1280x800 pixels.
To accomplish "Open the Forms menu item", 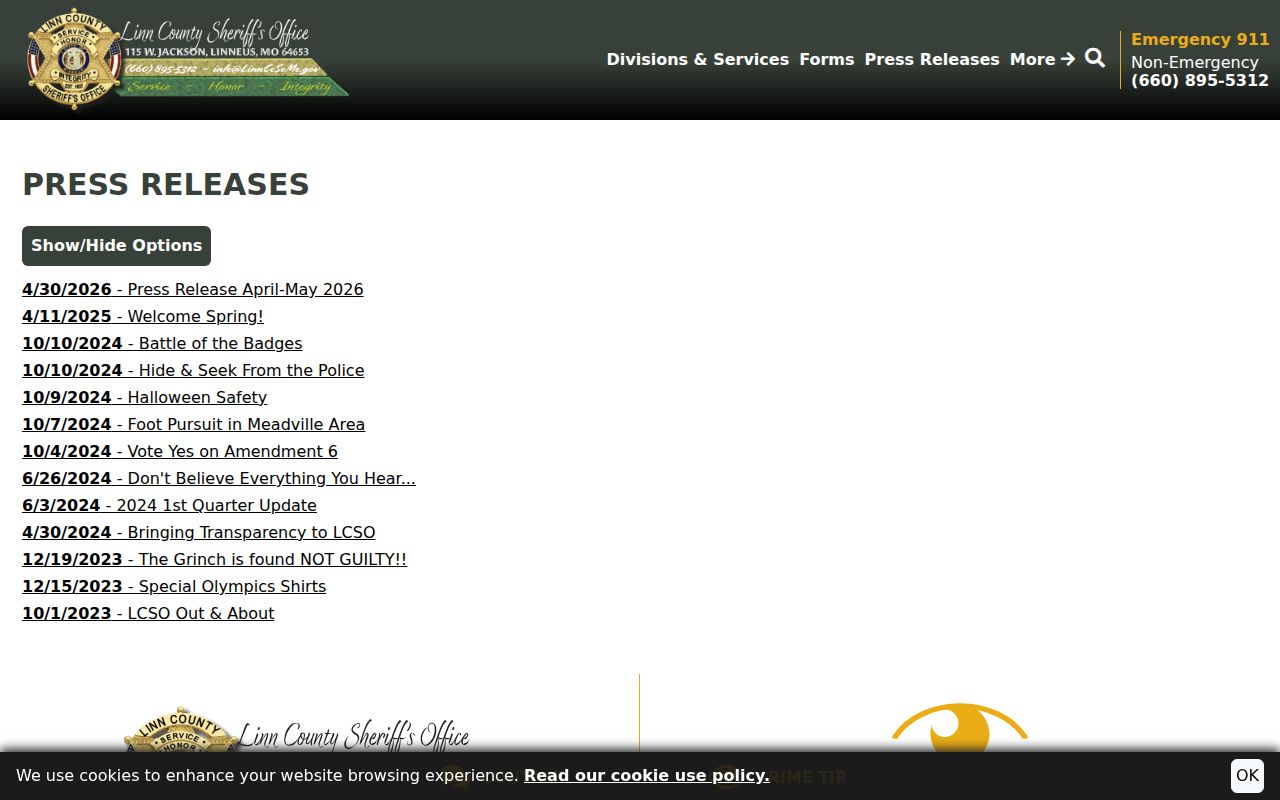I will click(826, 59).
